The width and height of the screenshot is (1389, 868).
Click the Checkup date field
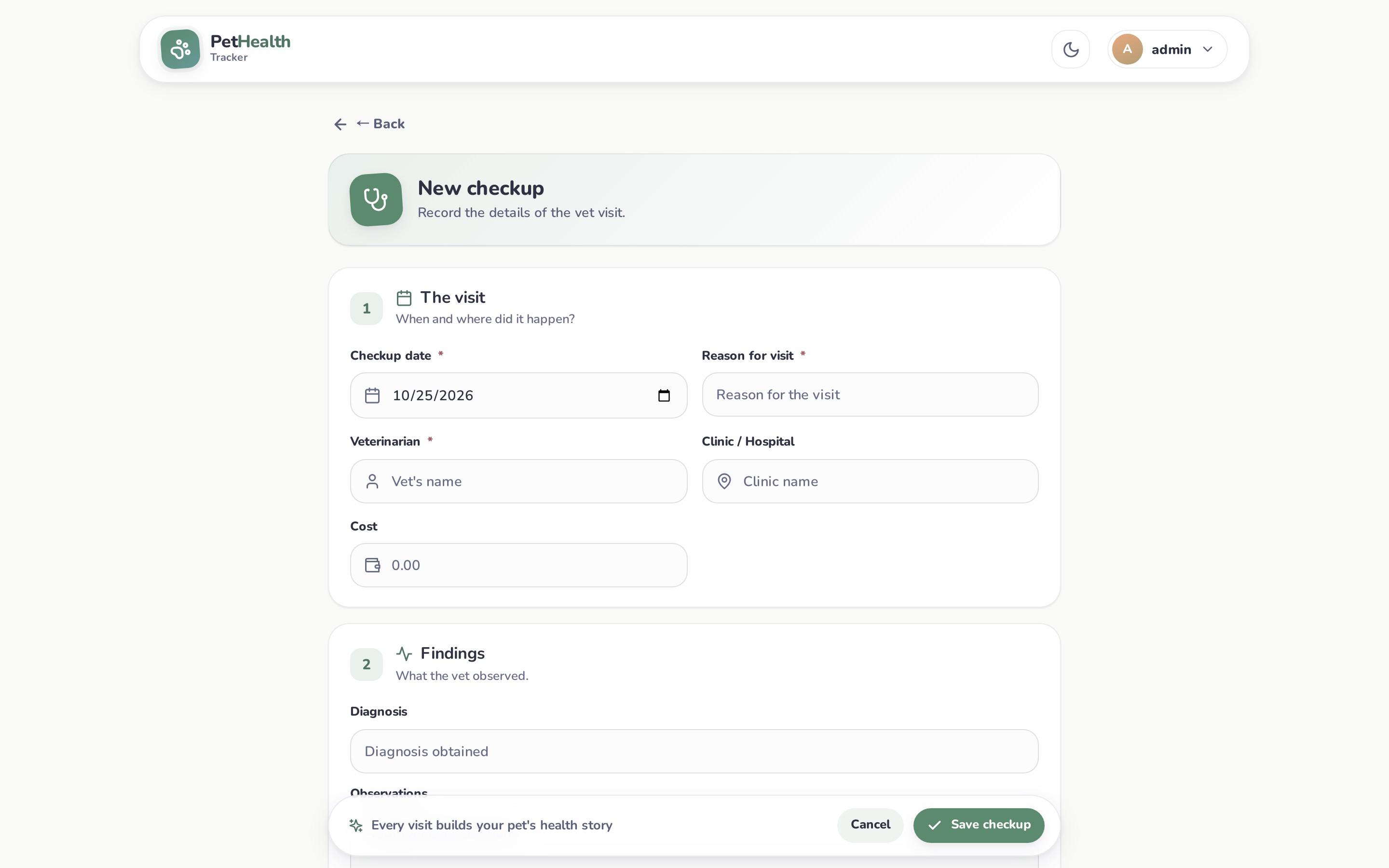(x=518, y=395)
